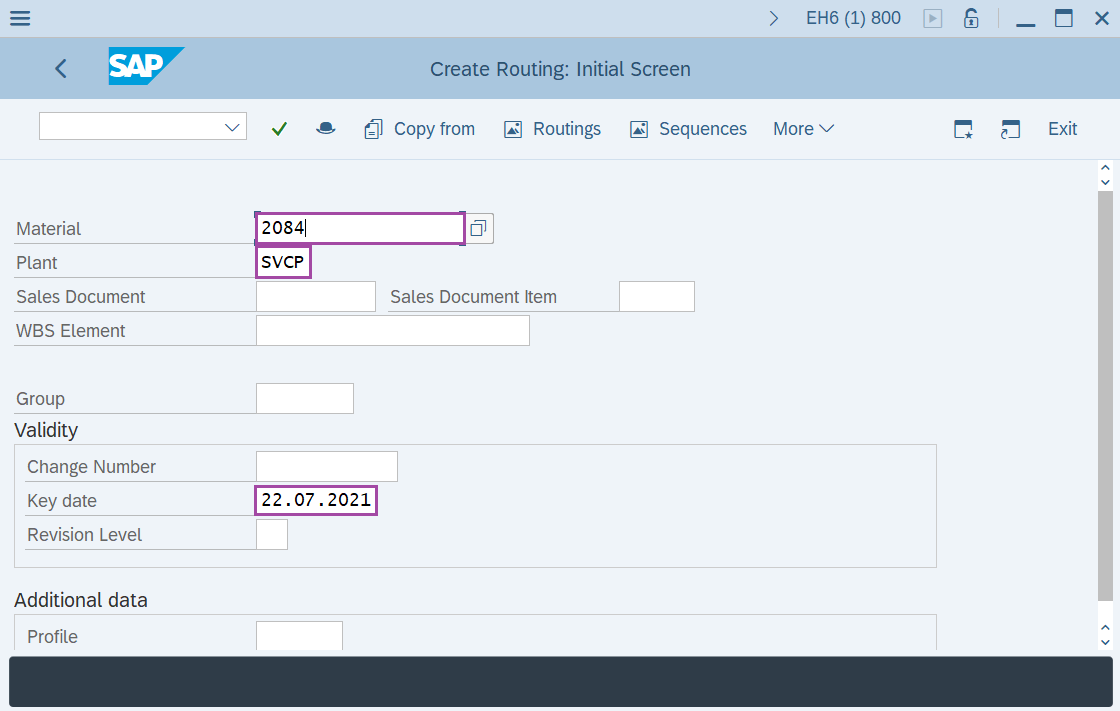Click the lock icon in the title bar

(970, 17)
